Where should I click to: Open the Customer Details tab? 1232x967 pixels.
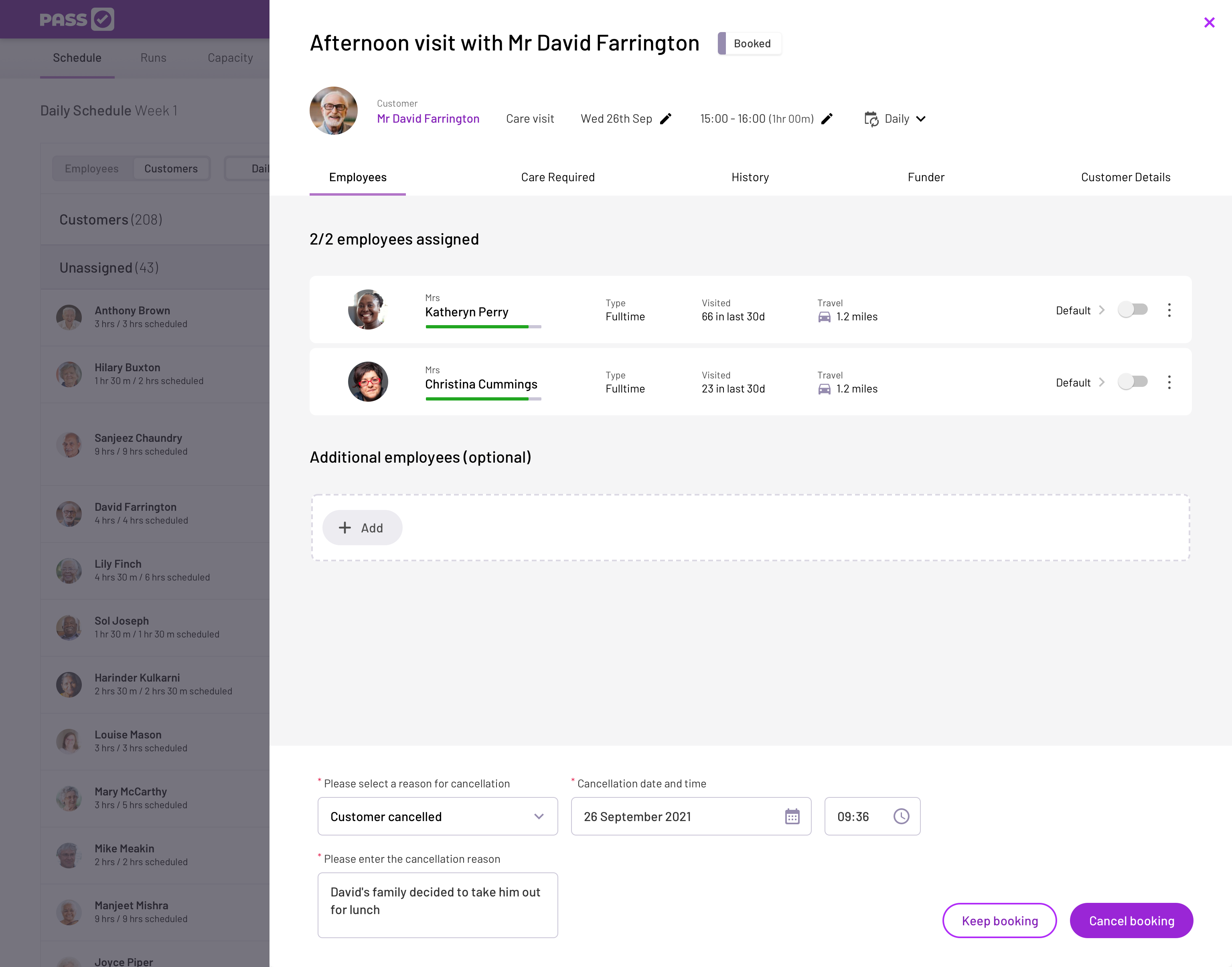coord(1126,177)
